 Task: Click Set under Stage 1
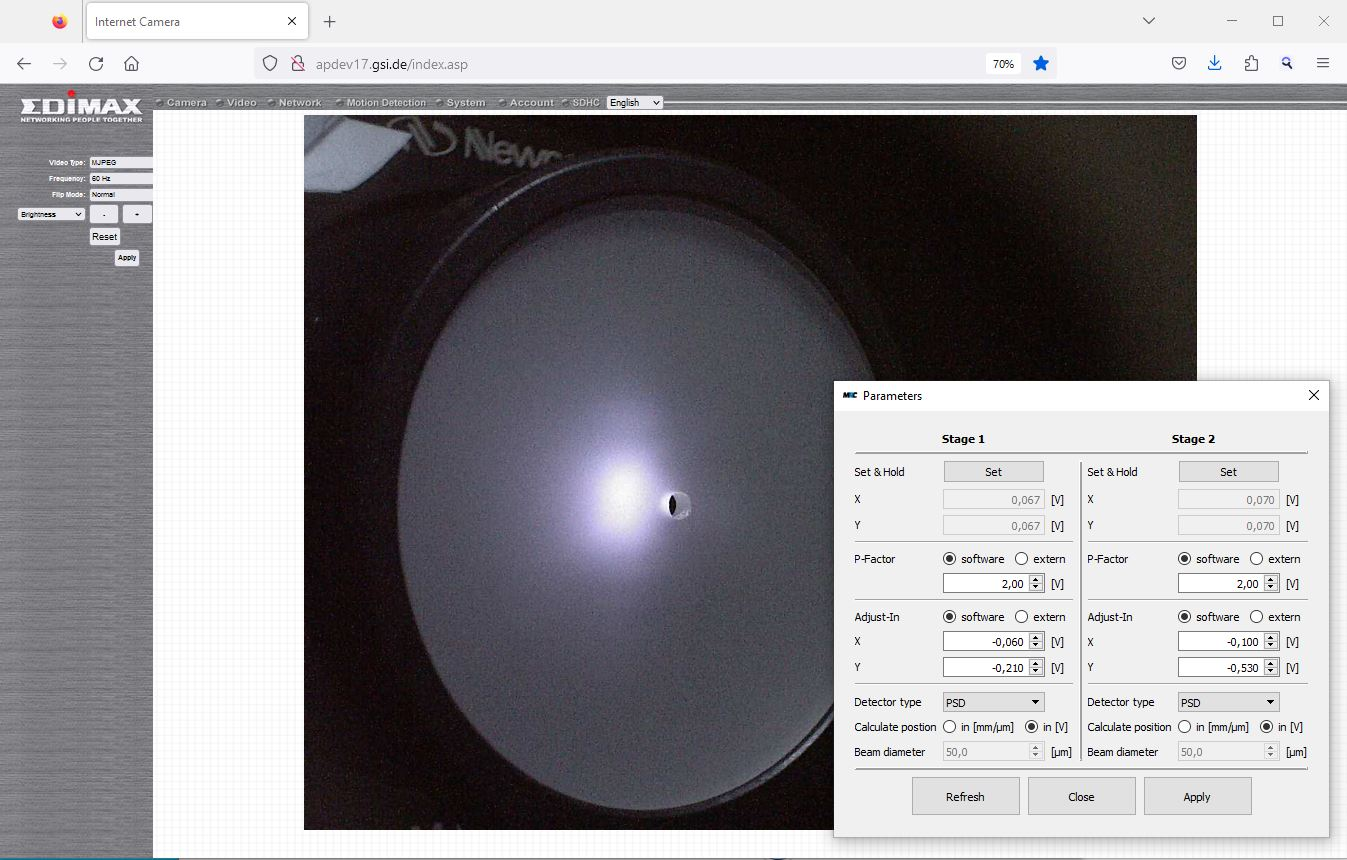click(x=993, y=472)
